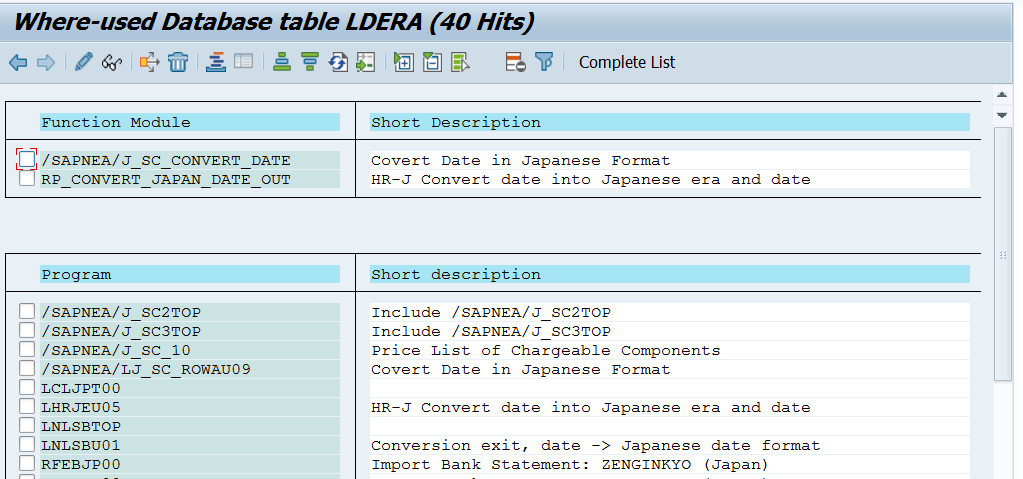Viewport: 1023px width, 479px height.
Task: Click the Delete trash can icon
Action: pos(177,63)
